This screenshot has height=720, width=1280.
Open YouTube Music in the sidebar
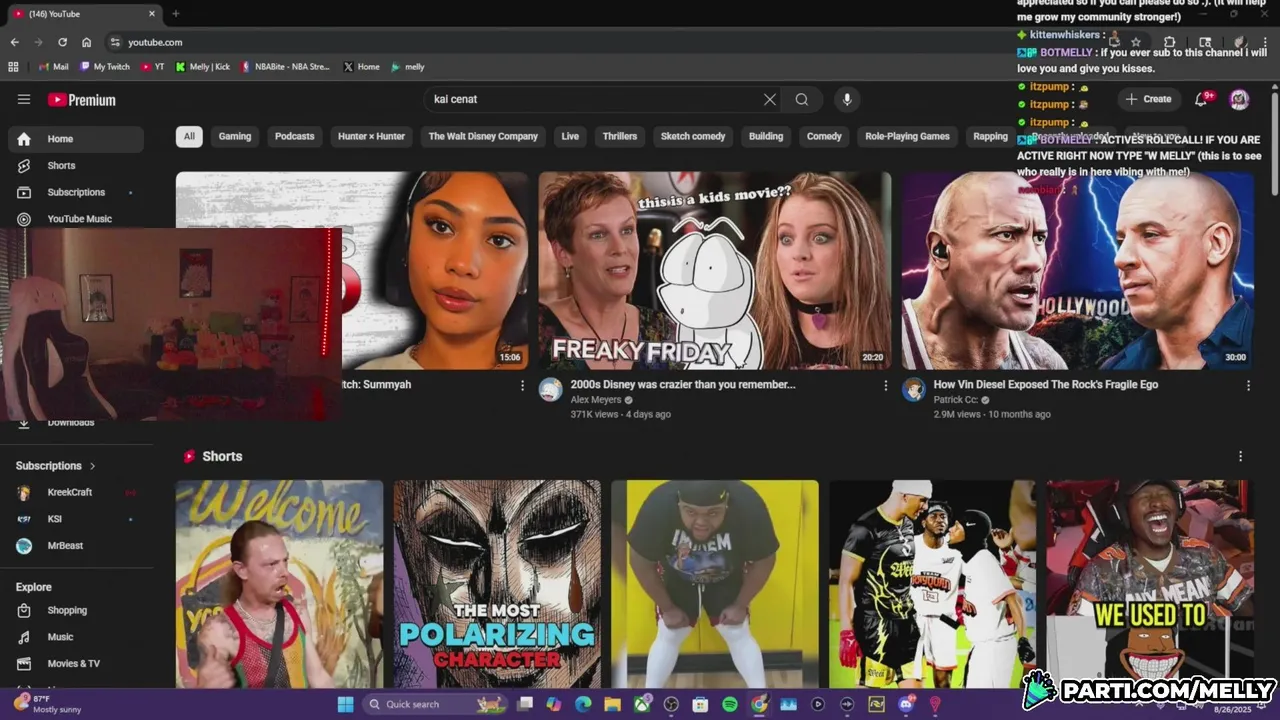coord(76,219)
